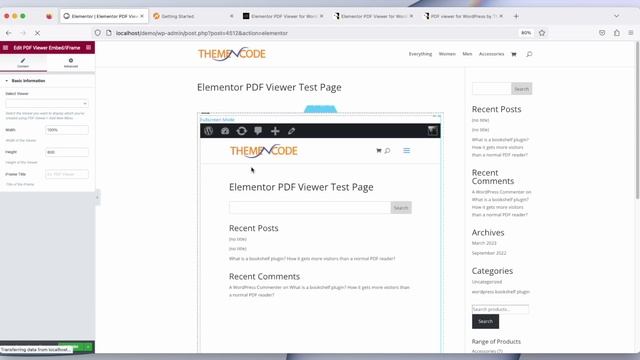Open the Firefox application menu
The image size is (640, 360).
pos(631,33)
